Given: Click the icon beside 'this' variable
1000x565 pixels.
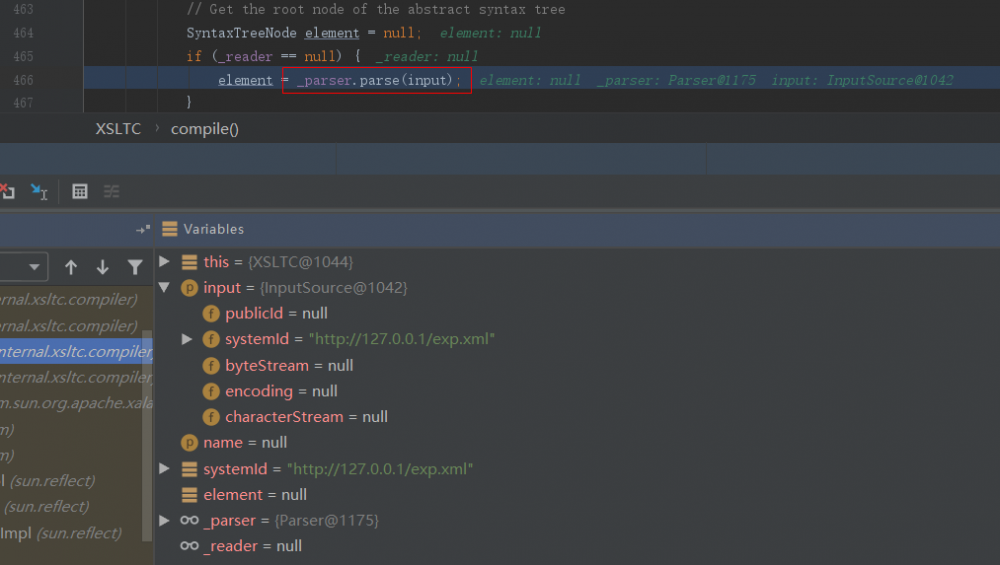Looking at the screenshot, I should (189, 261).
